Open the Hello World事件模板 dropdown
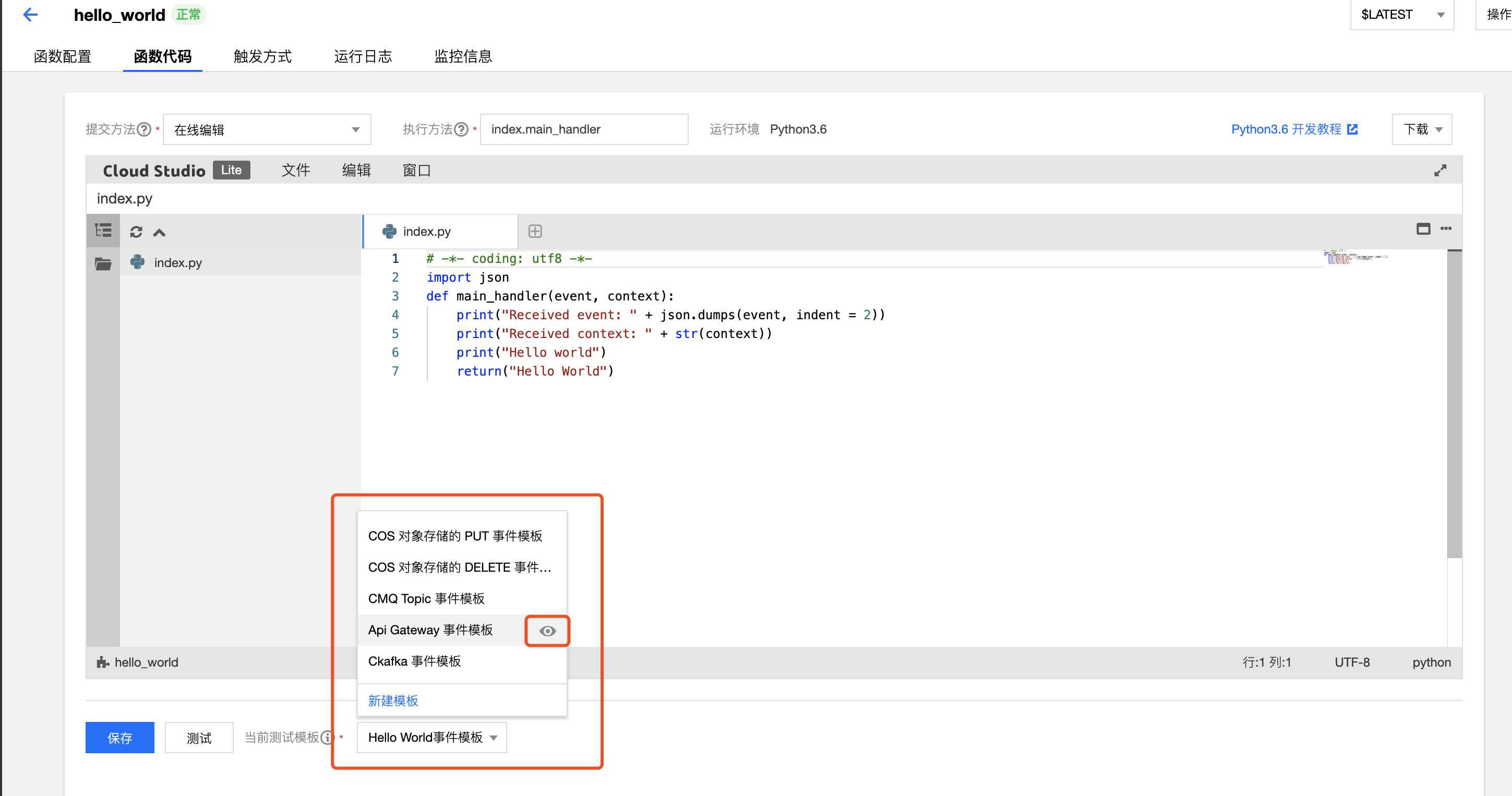The height and width of the screenshot is (796, 1512). [431, 737]
